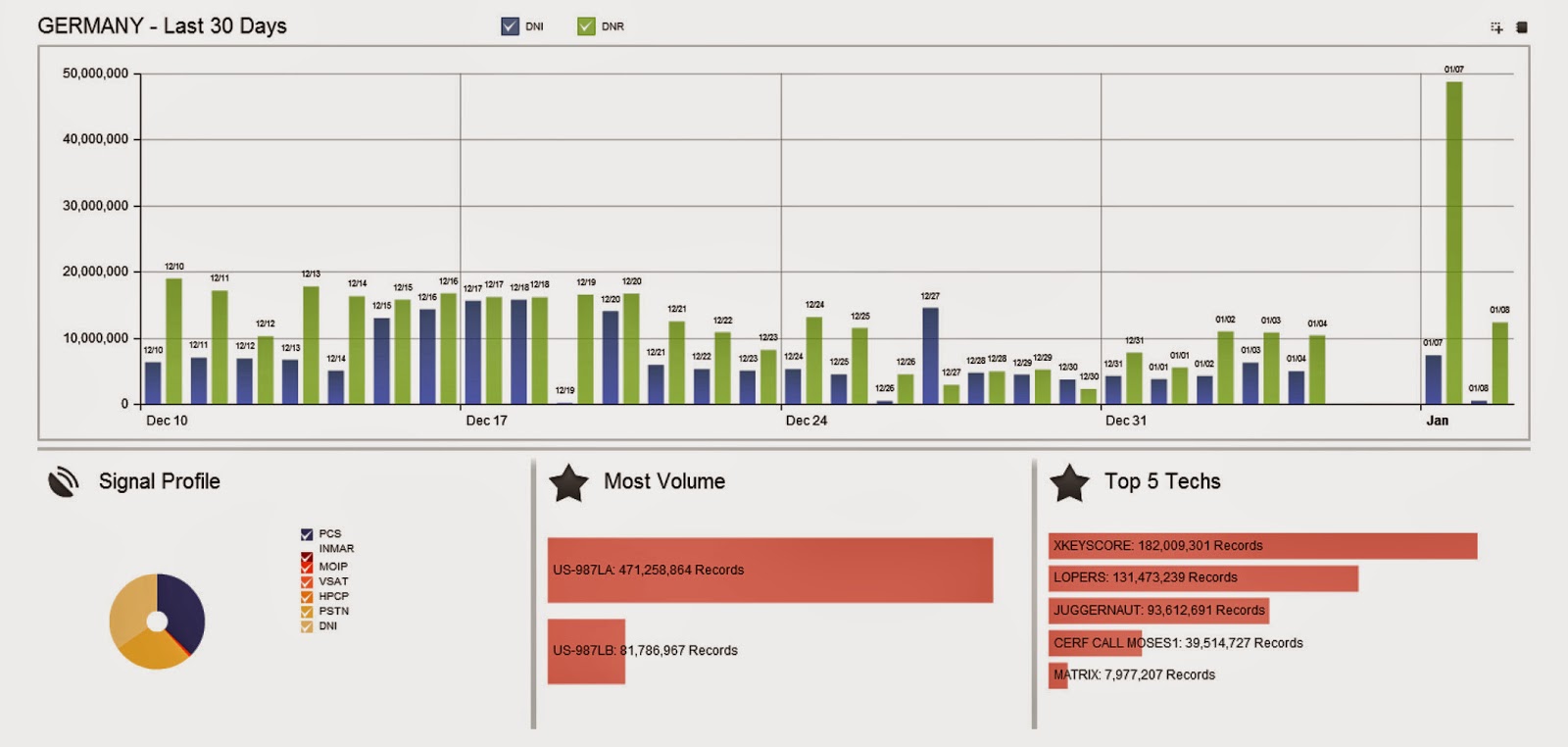Uncheck the PCS signal checkbox
Image resolution: width=1568 pixels, height=747 pixels.
(x=307, y=534)
